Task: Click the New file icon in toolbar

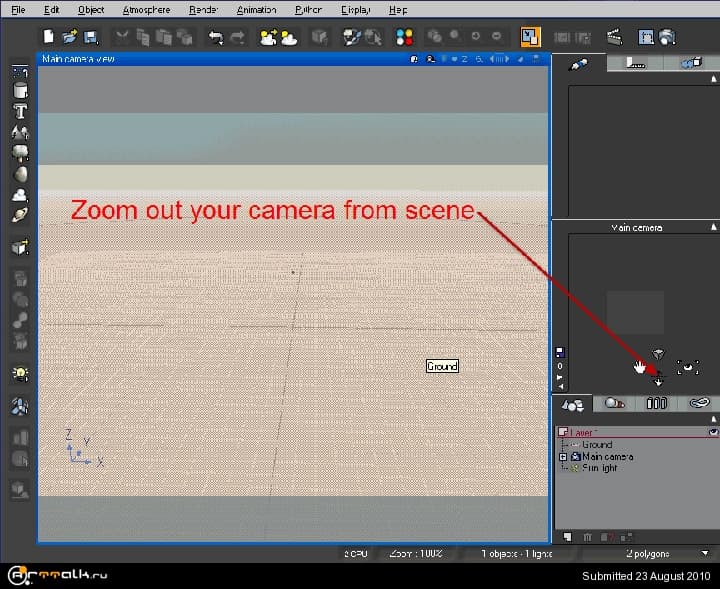Action: point(49,37)
